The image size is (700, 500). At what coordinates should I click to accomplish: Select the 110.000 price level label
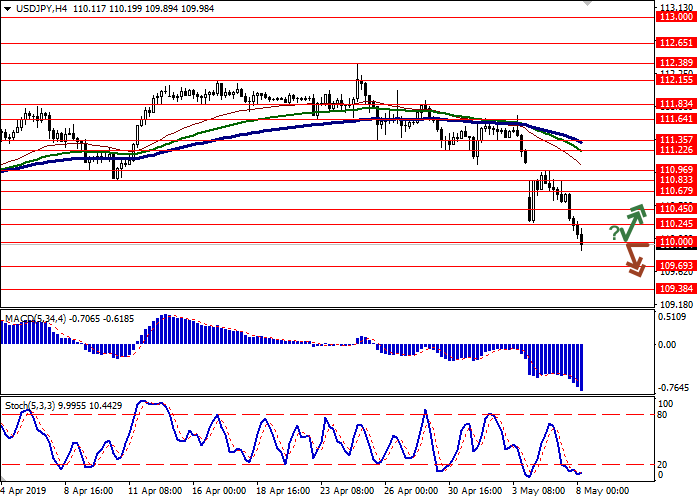pos(676,242)
